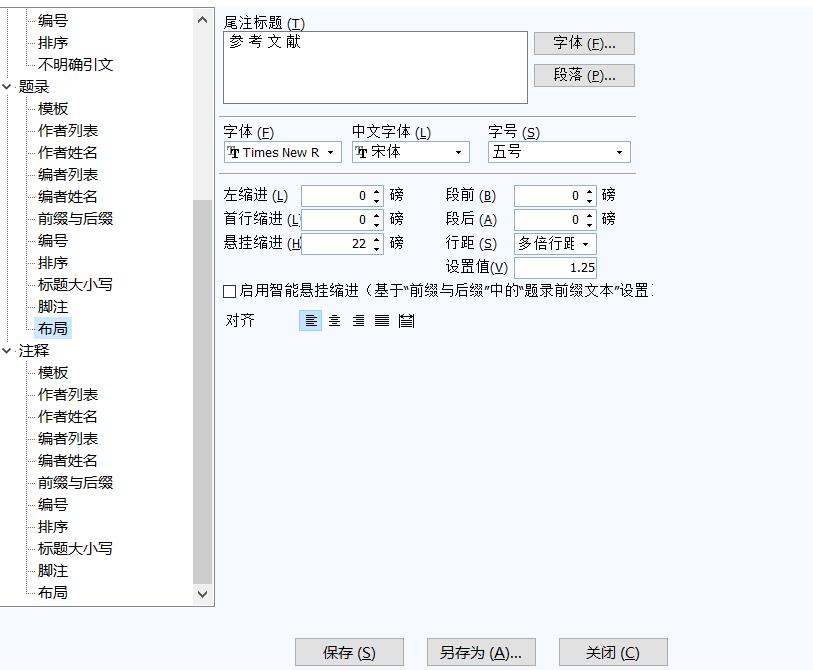Screen dimensions: 813x670
Task: Select the center alignment icon
Action: 334,320
